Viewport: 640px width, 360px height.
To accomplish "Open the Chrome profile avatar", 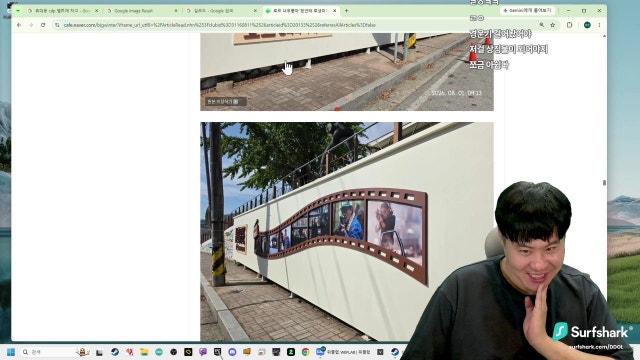I will click(x=587, y=25).
